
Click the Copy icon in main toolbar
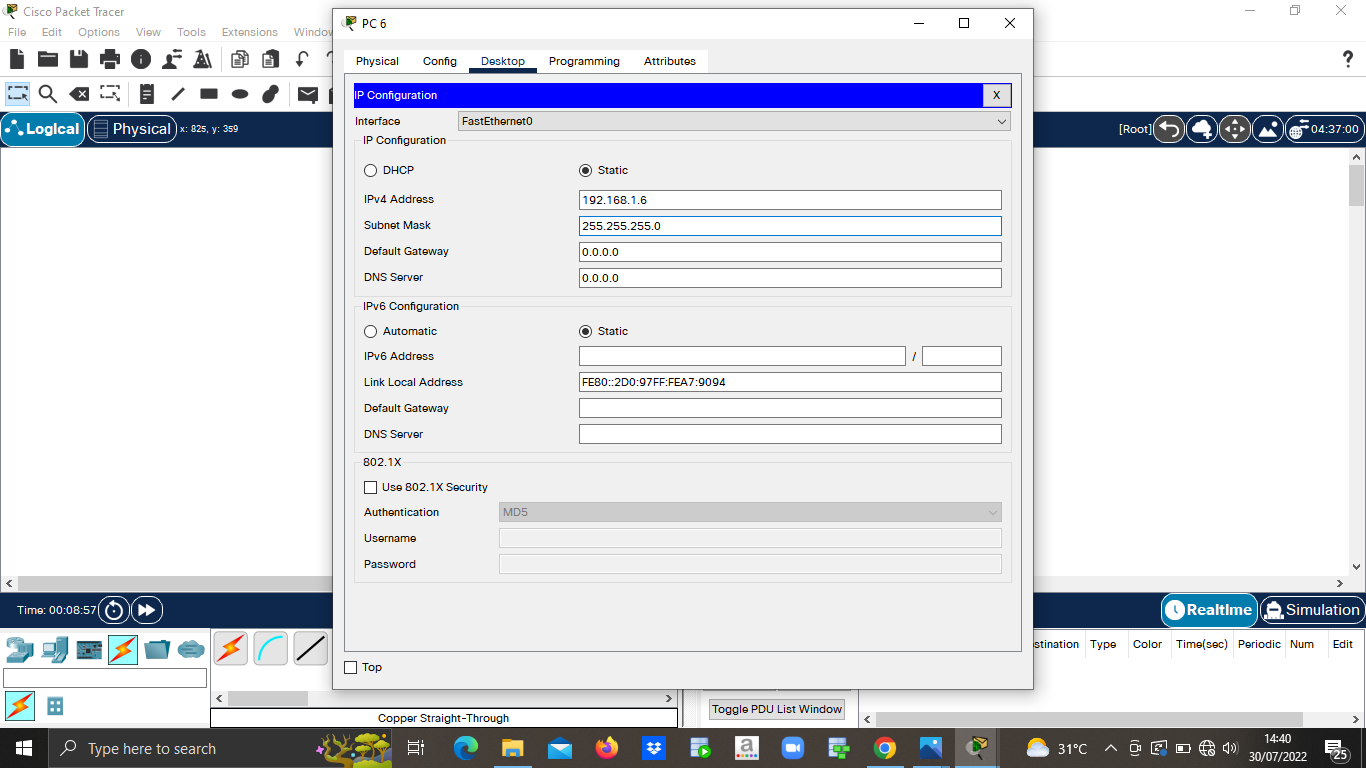coord(240,59)
